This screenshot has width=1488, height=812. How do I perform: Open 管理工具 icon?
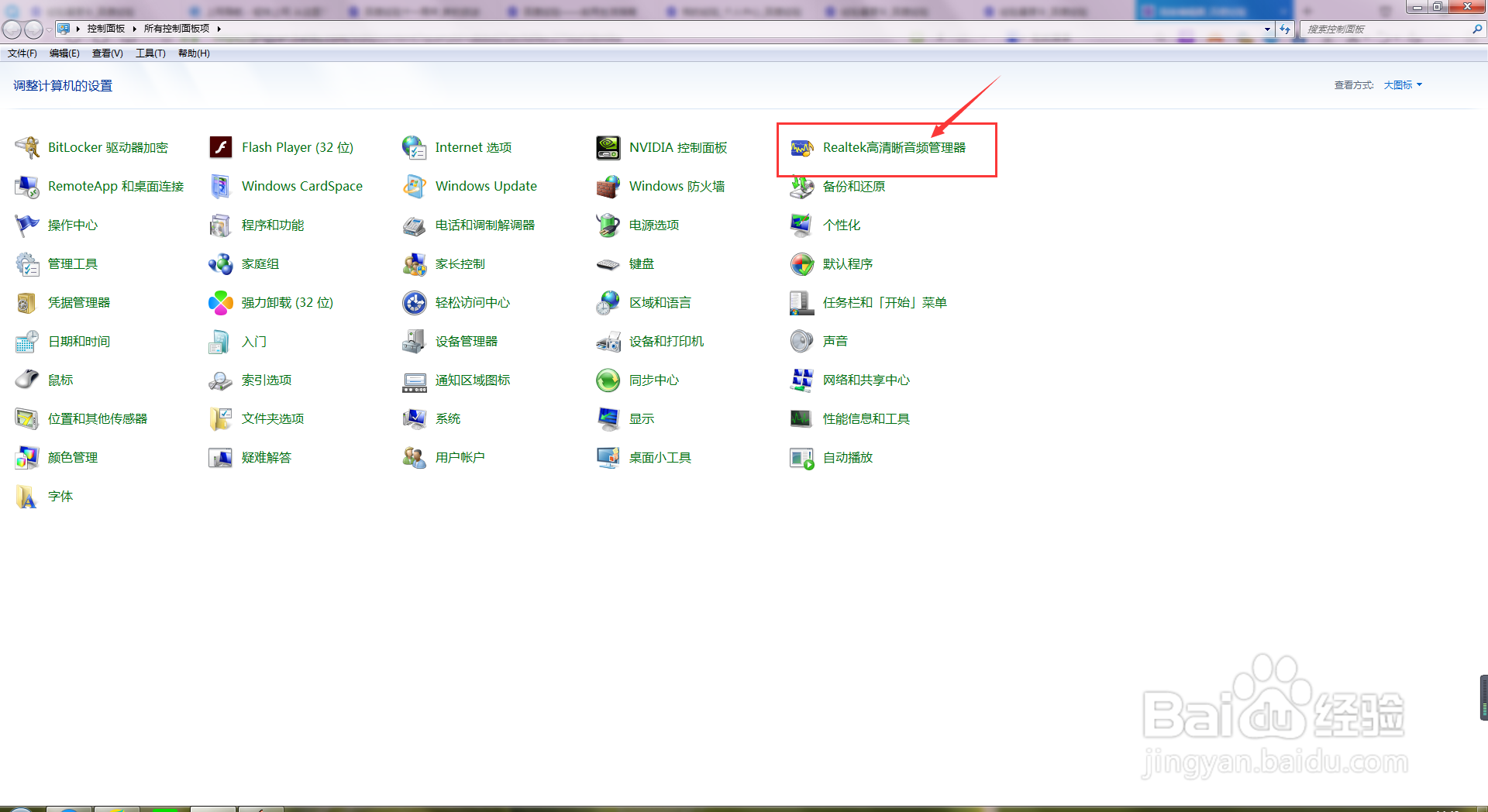tap(27, 263)
